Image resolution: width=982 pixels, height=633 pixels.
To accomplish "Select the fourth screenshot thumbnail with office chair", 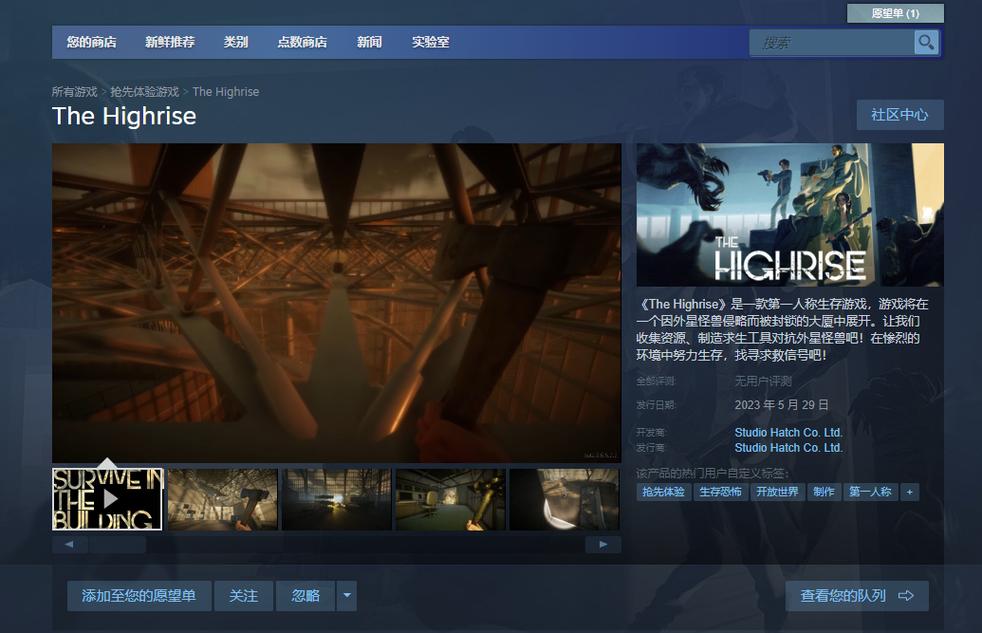I will (450, 499).
